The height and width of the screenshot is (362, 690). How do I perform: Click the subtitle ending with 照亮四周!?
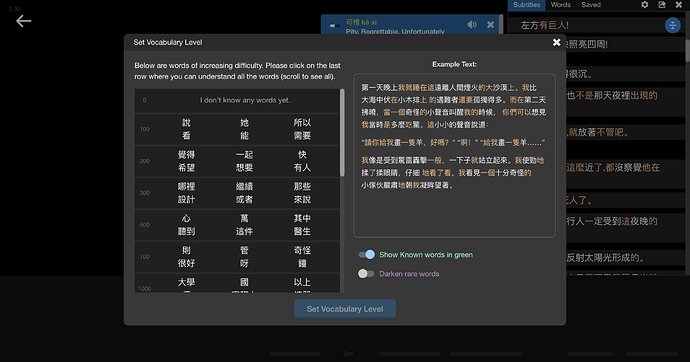point(587,44)
